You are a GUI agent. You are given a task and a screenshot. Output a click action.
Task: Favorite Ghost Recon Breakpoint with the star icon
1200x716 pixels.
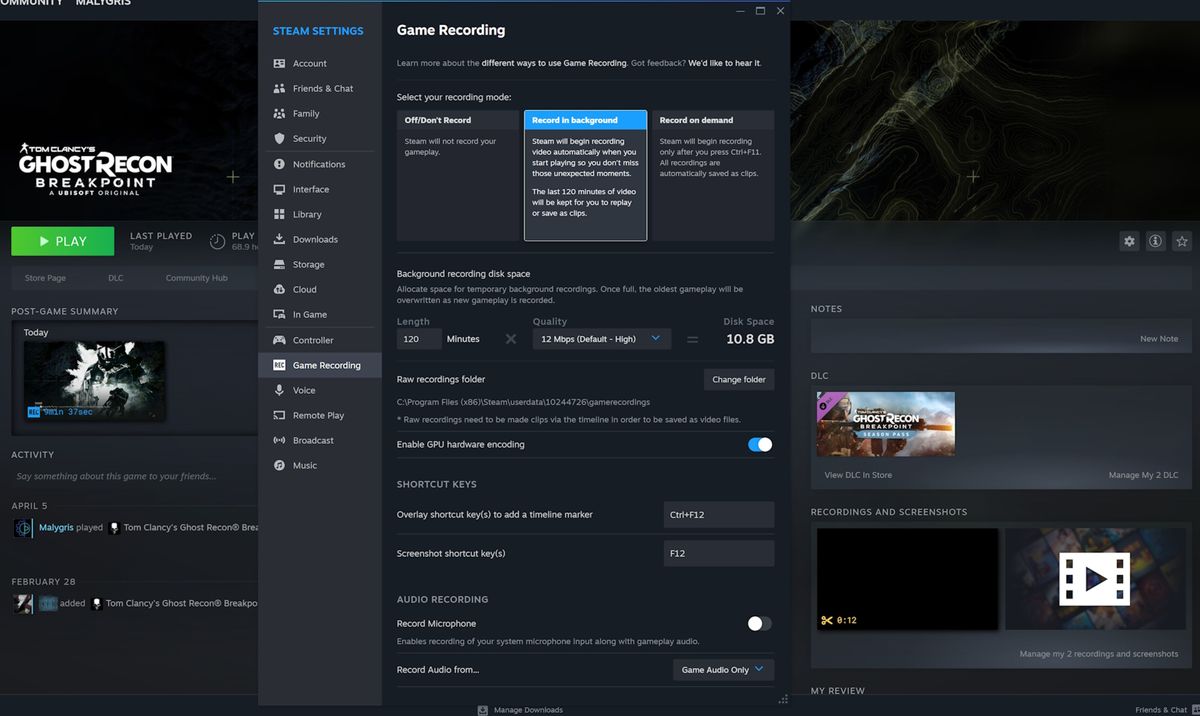[1182, 241]
